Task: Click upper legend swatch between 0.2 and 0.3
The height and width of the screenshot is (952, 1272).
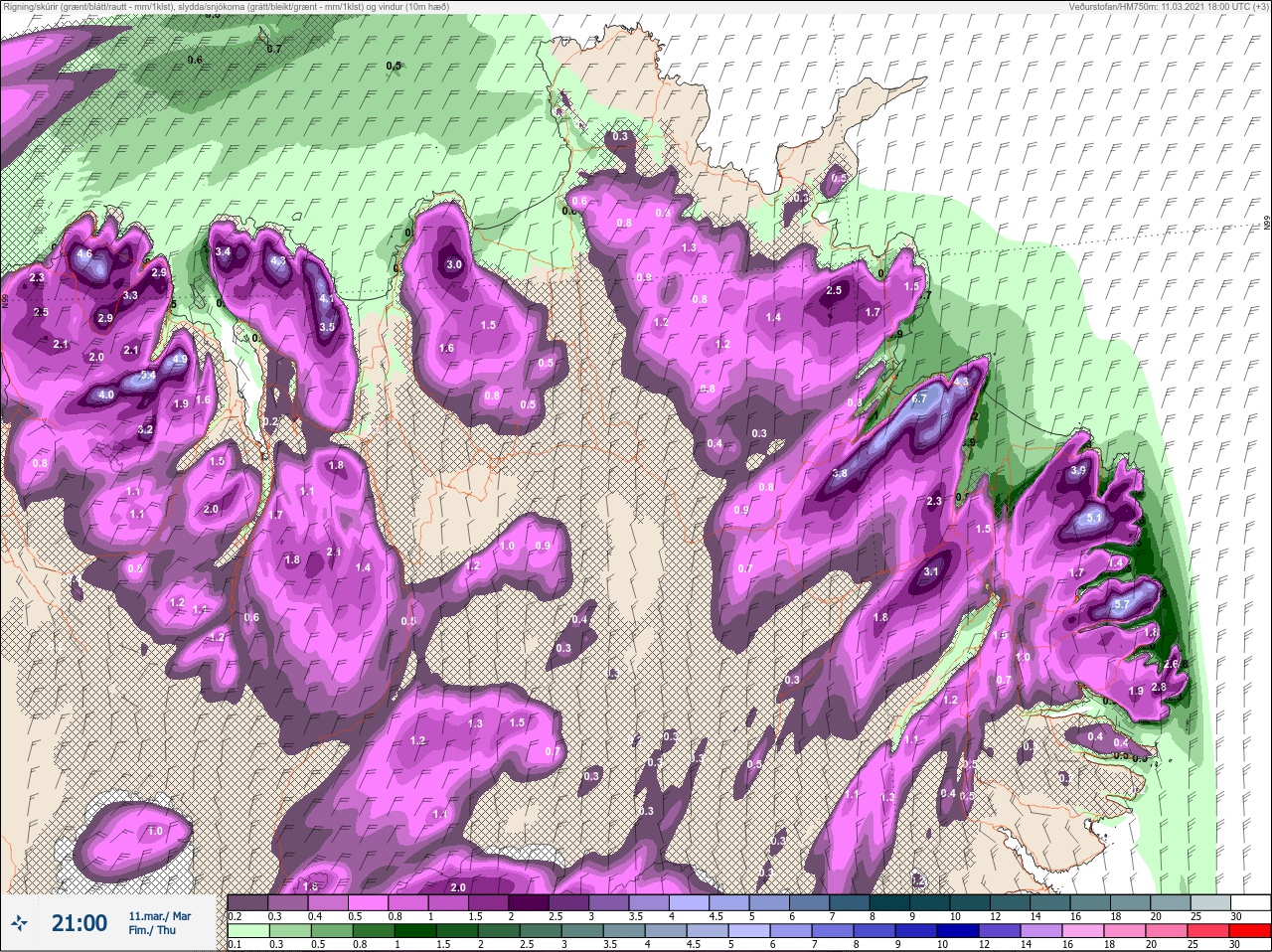Action: (248, 903)
